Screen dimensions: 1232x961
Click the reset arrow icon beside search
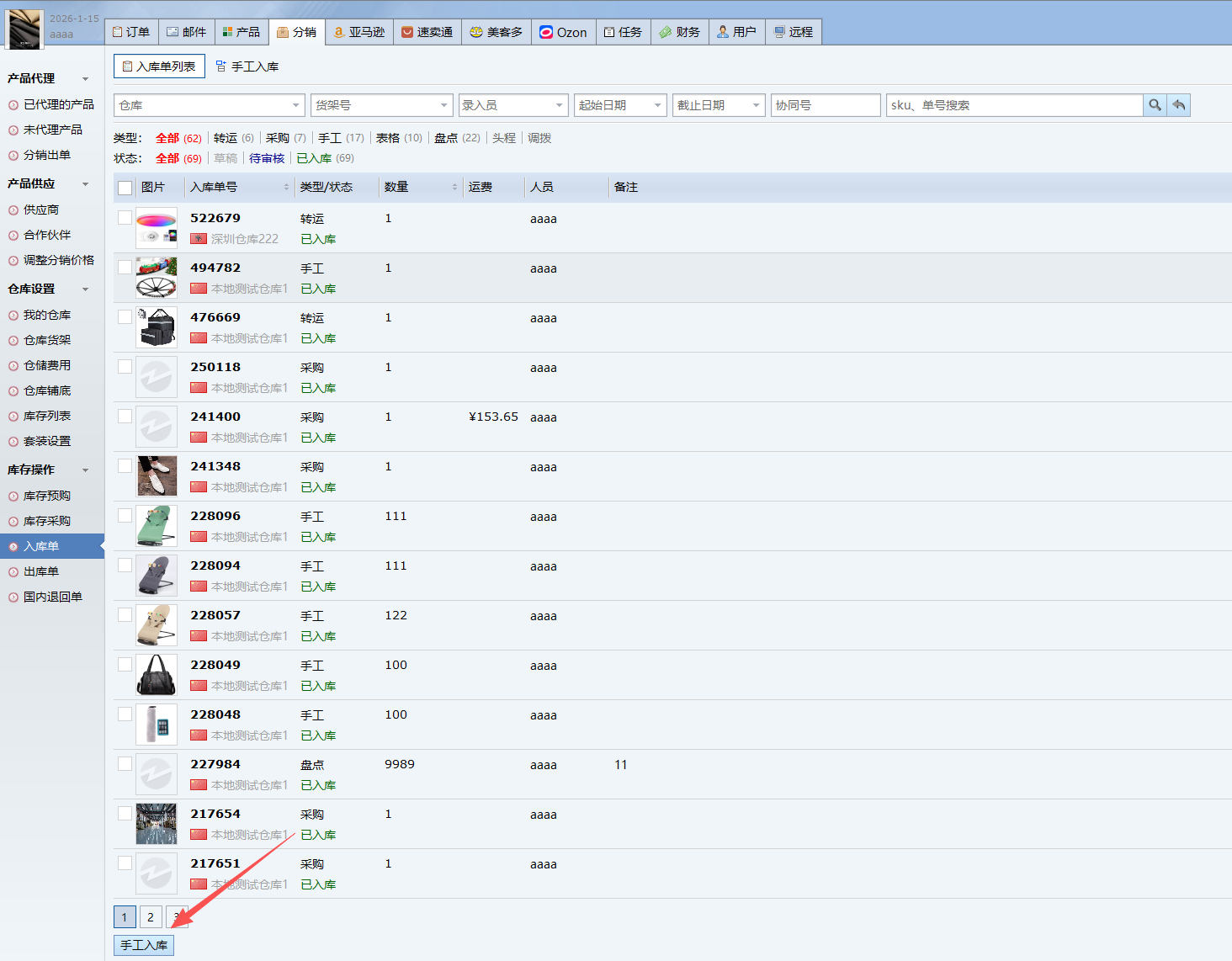click(1179, 105)
